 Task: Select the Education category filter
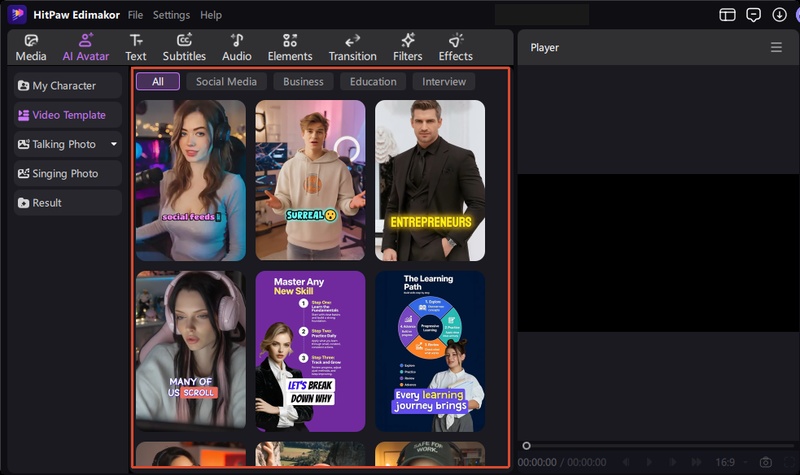pyautogui.click(x=373, y=82)
